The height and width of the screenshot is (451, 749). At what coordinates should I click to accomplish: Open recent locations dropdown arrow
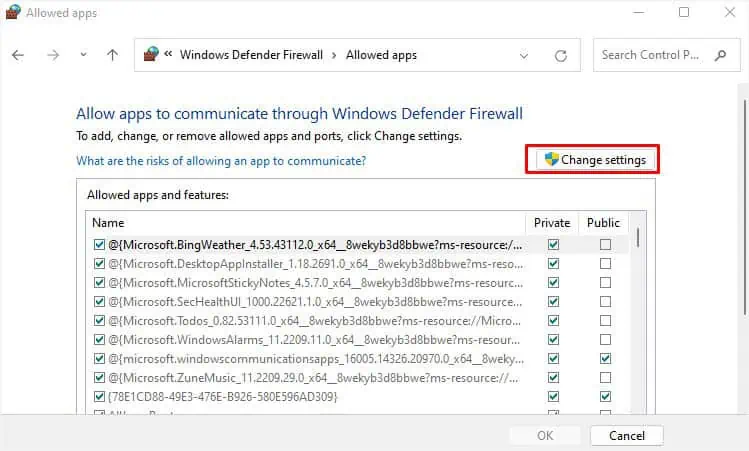[x=83, y=55]
